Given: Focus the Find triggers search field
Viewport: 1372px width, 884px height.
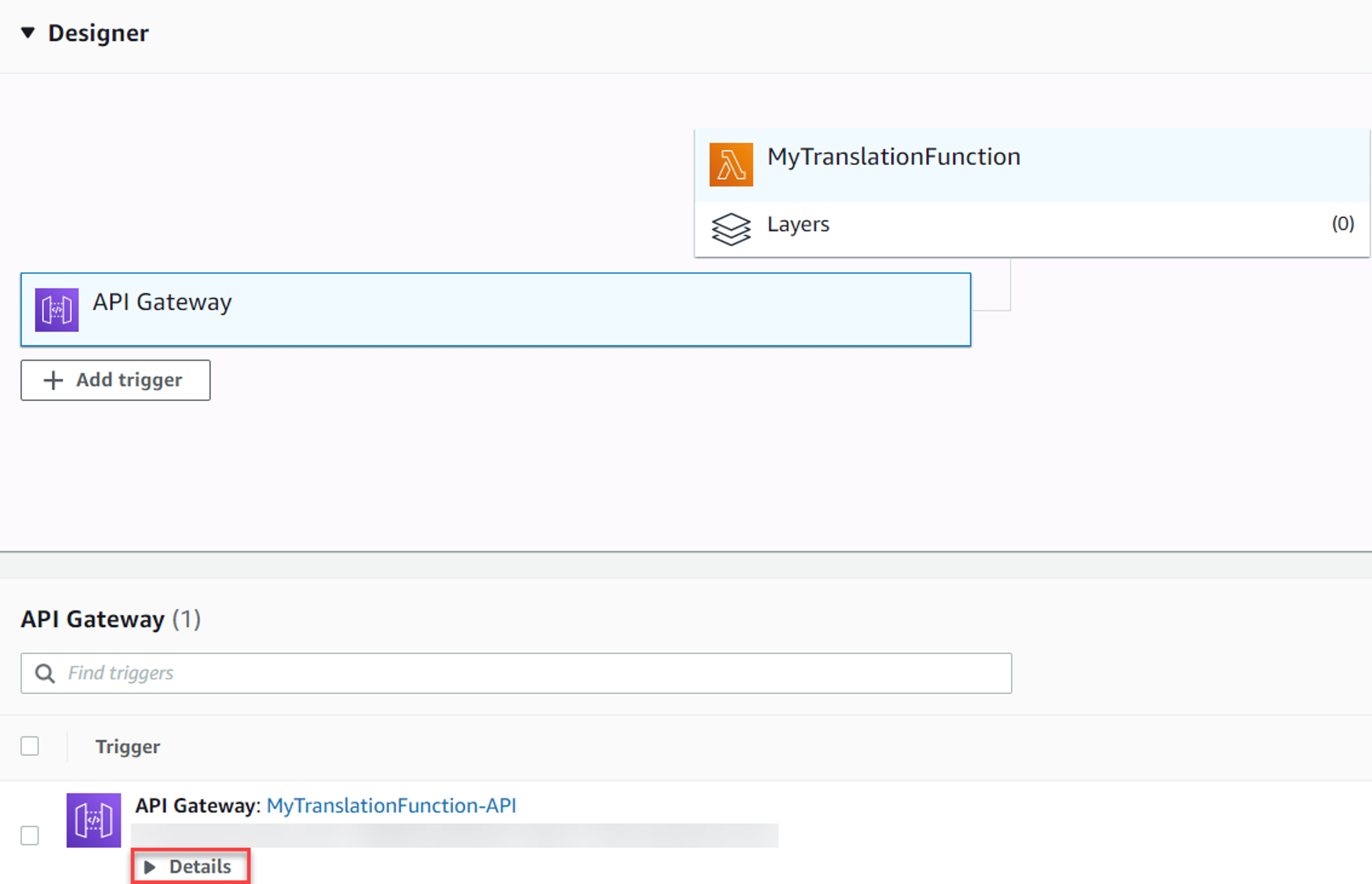Looking at the screenshot, I should (x=516, y=673).
